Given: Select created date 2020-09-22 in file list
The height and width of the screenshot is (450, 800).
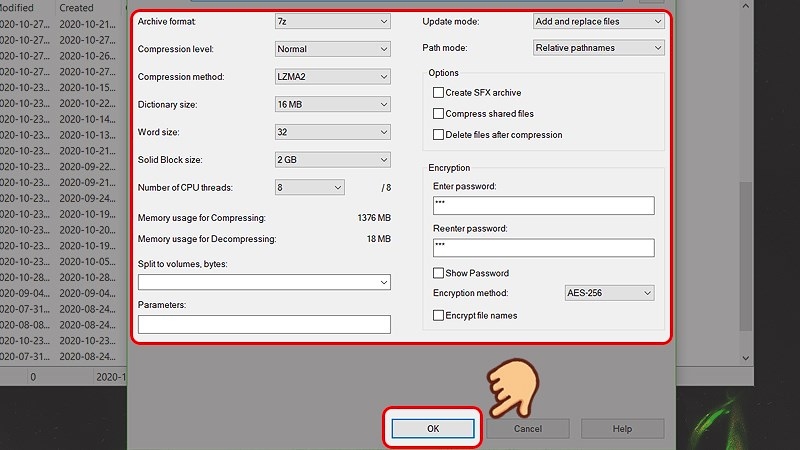Looking at the screenshot, I should [87, 166].
